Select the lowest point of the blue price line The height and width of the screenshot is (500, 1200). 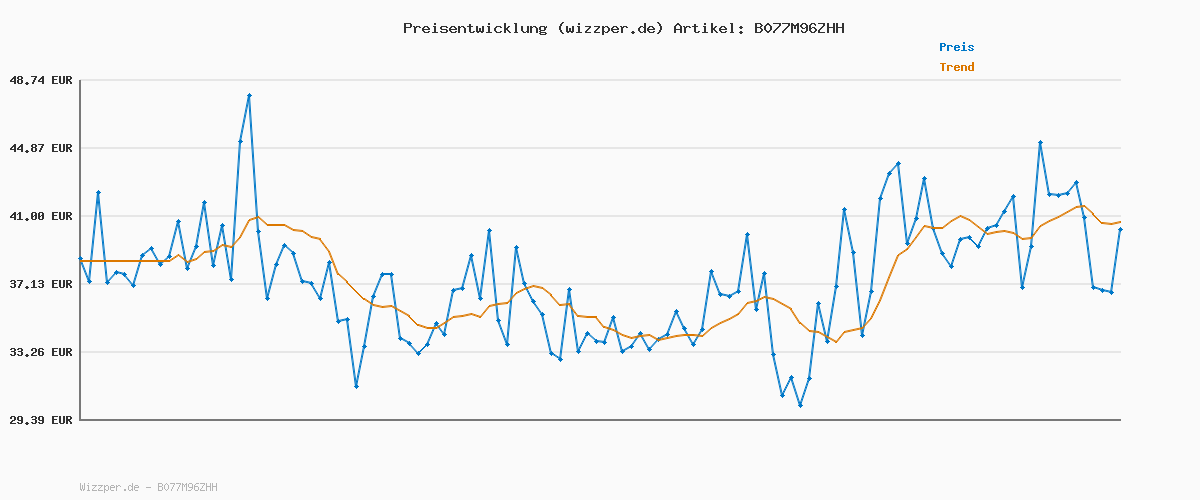pos(800,405)
